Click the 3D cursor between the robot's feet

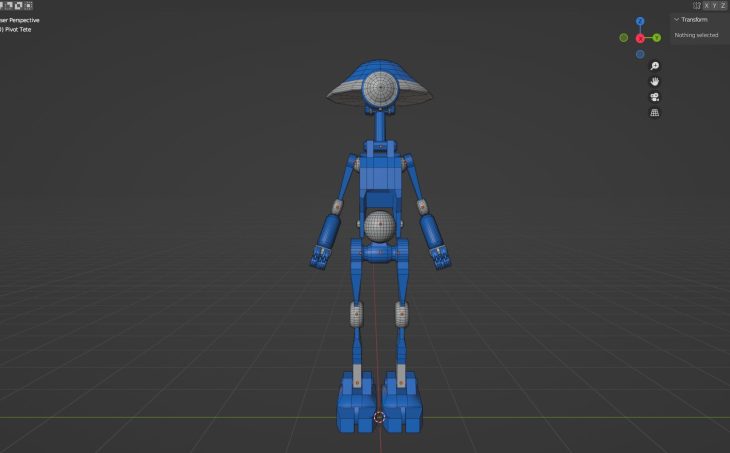[379, 417]
